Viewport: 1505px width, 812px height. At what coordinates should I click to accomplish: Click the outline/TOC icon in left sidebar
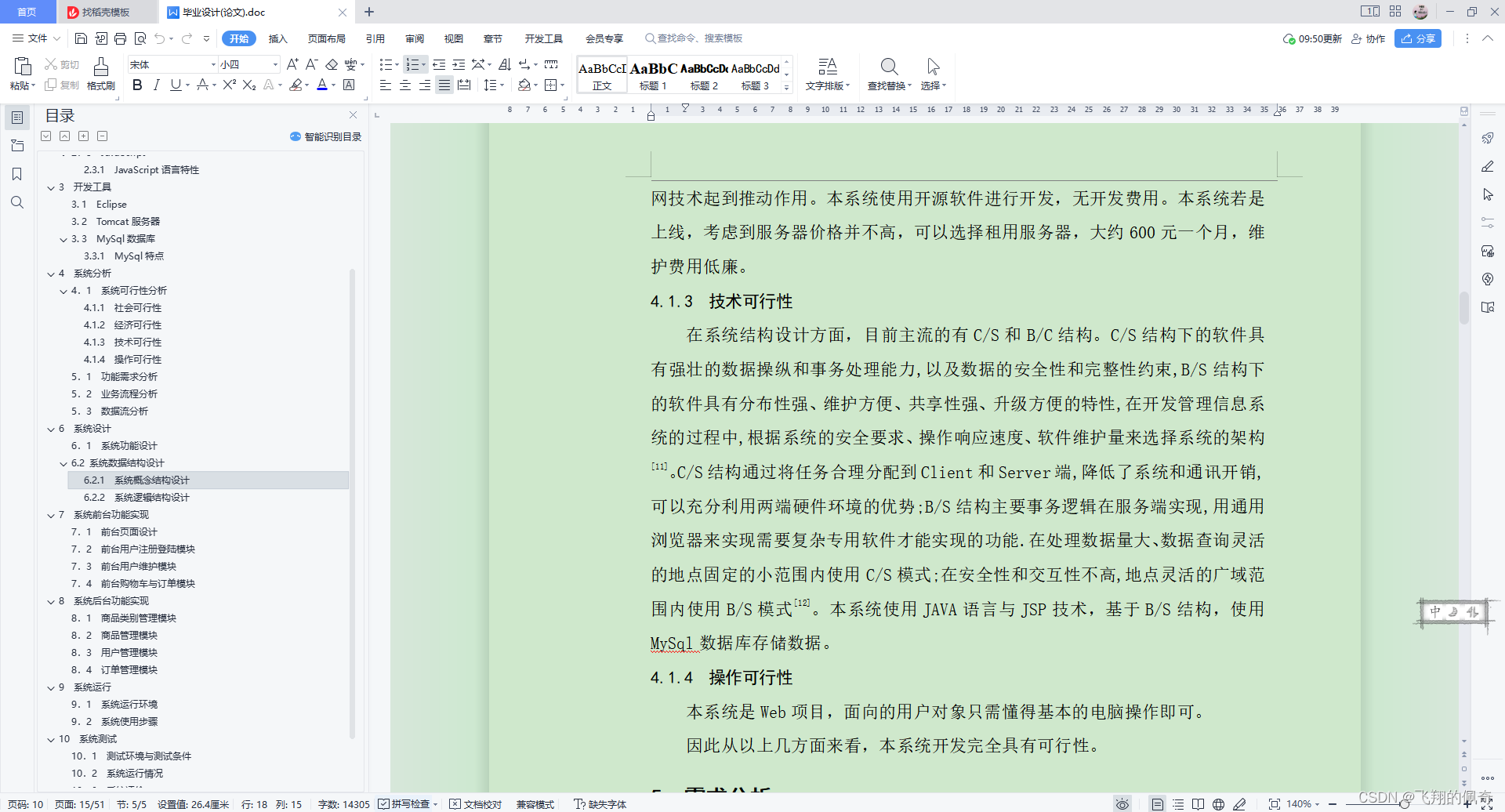[17, 118]
